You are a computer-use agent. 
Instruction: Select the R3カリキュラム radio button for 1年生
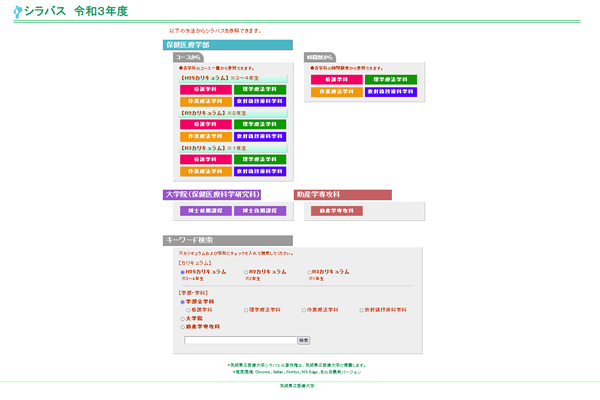pos(309,272)
